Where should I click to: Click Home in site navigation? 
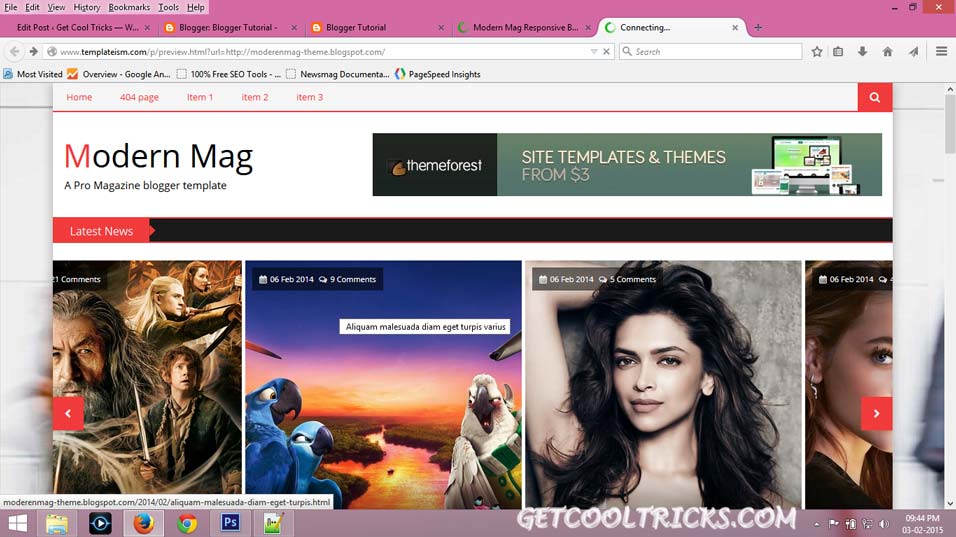79,97
